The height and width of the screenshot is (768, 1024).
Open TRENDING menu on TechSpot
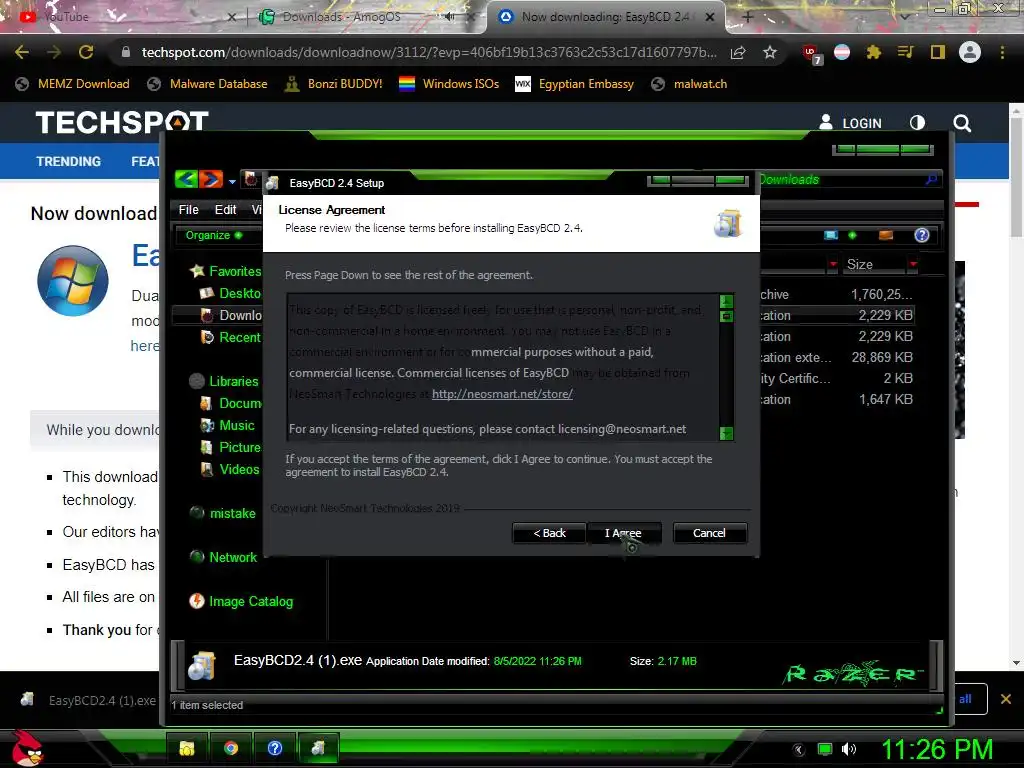point(69,161)
